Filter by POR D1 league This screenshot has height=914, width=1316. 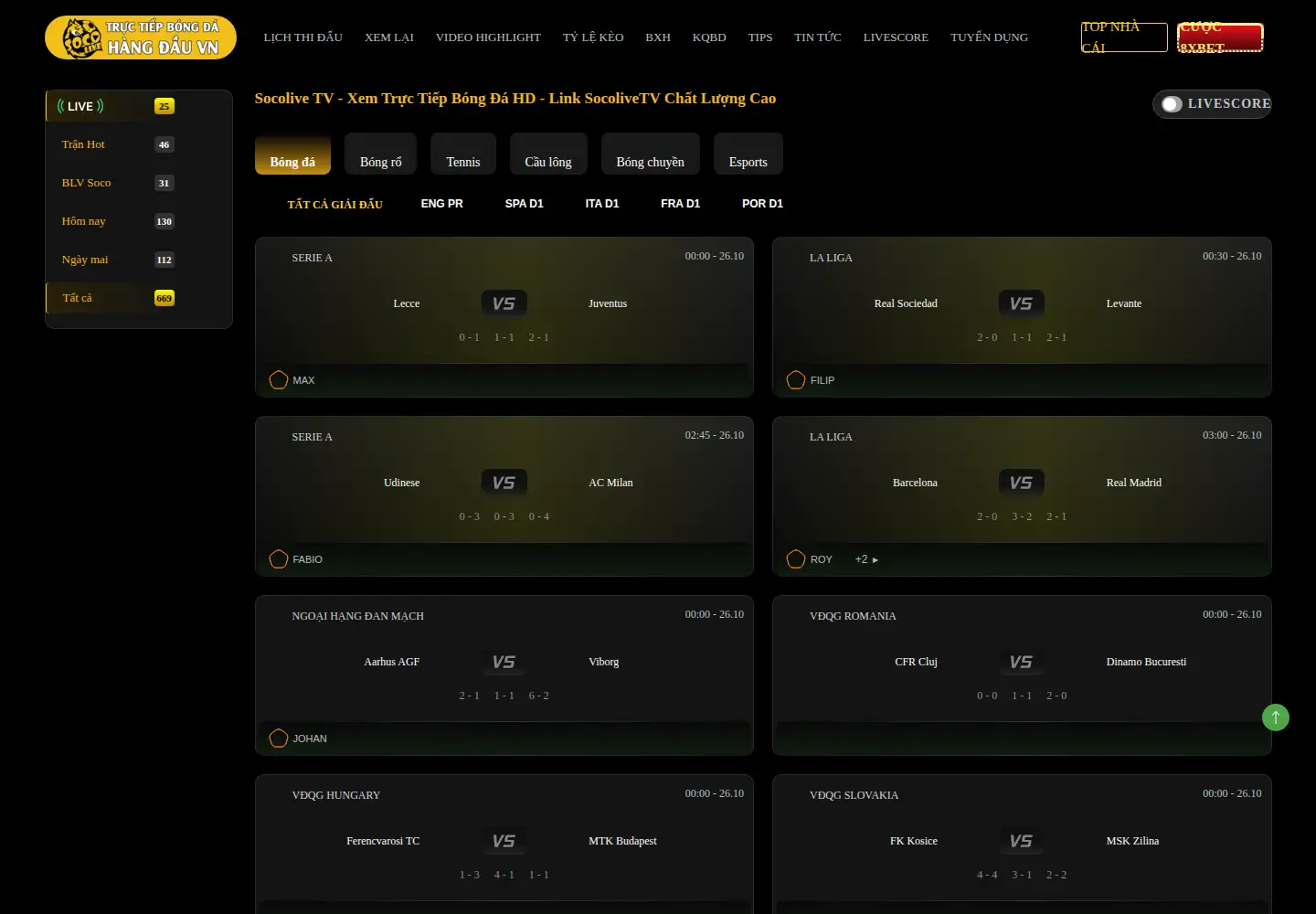pos(763,204)
